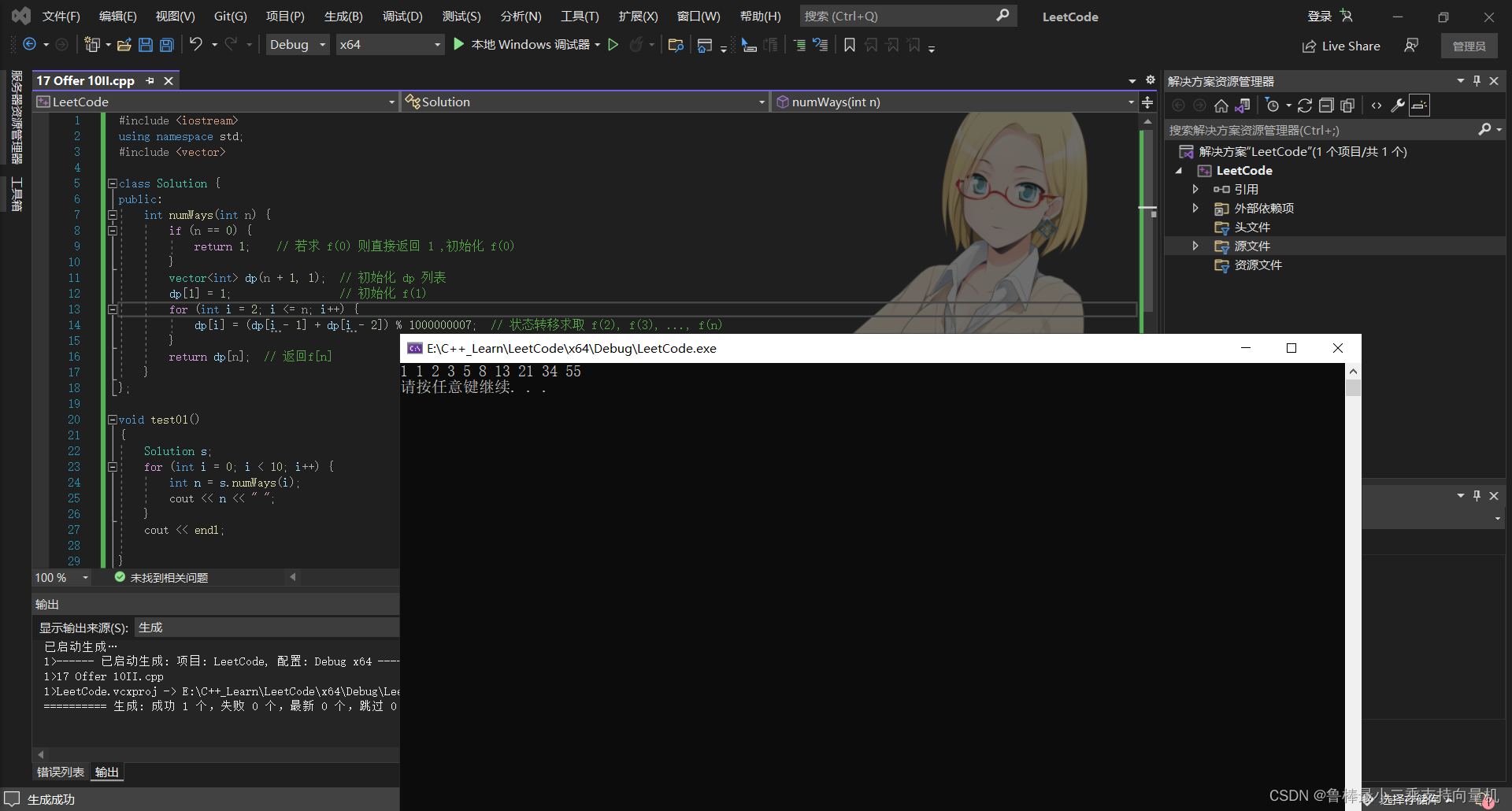1512x811 pixels.
Task: Click Home icon in Solution Explorer
Action: click(1221, 106)
